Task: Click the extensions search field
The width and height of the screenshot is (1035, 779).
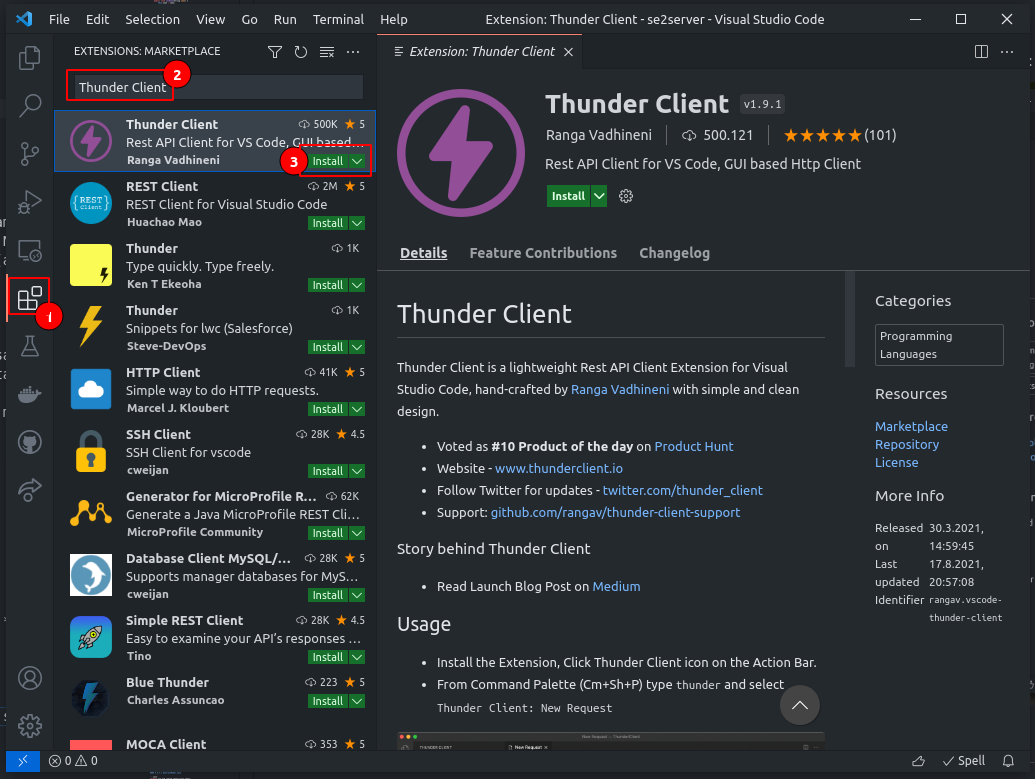Action: tap(218, 87)
